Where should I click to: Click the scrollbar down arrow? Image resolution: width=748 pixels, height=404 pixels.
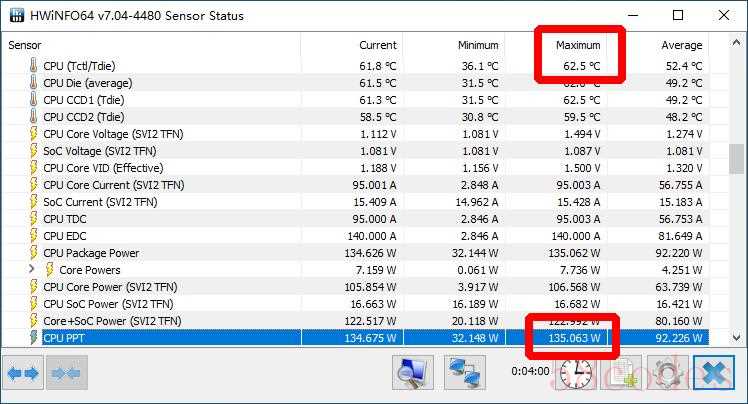point(736,338)
